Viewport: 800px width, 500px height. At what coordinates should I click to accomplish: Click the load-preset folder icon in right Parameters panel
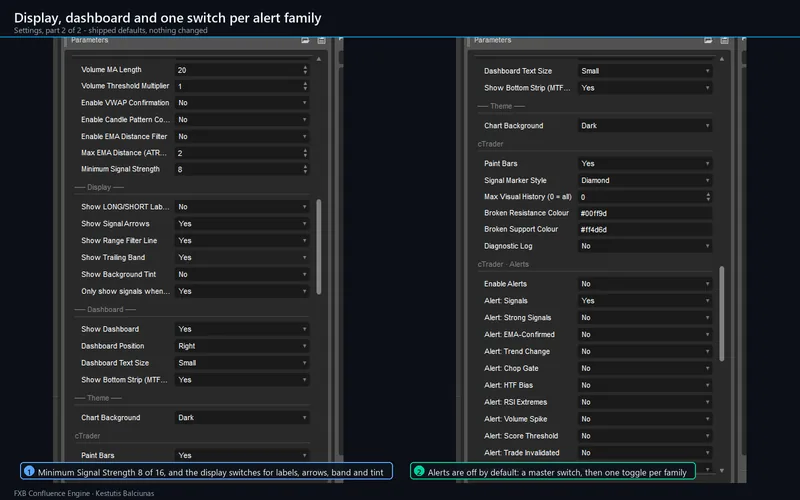pos(708,40)
